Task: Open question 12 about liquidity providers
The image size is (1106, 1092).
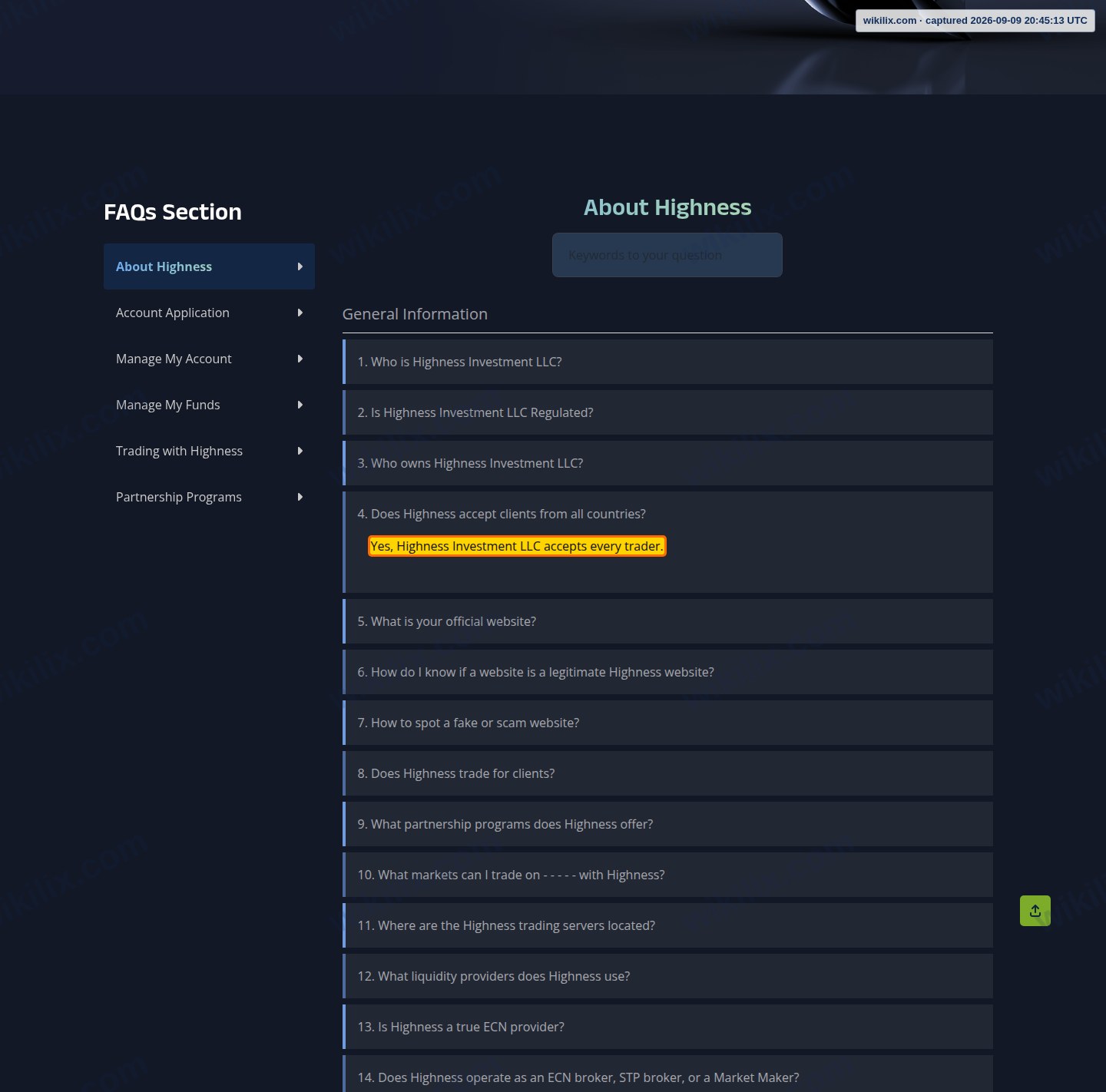Action: [x=667, y=976]
